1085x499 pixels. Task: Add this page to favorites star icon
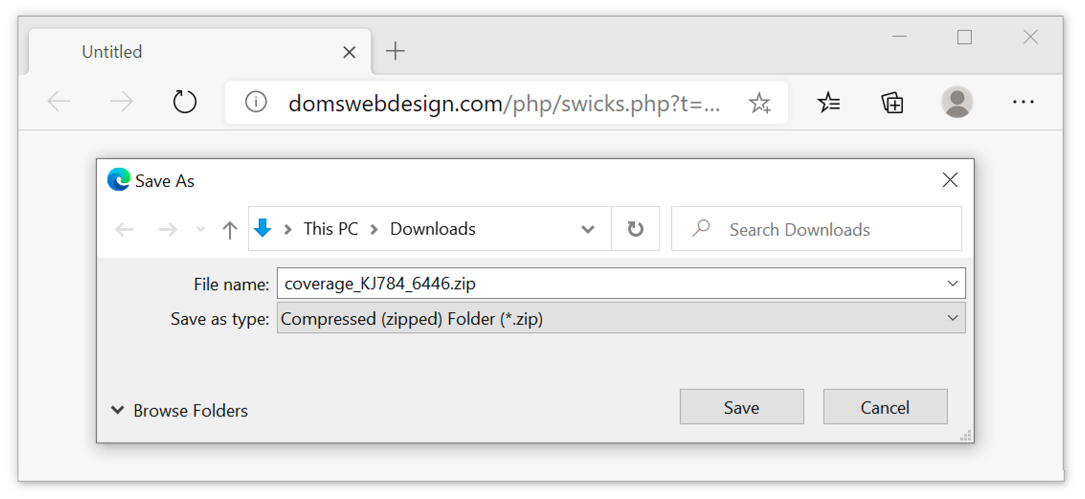(x=759, y=103)
